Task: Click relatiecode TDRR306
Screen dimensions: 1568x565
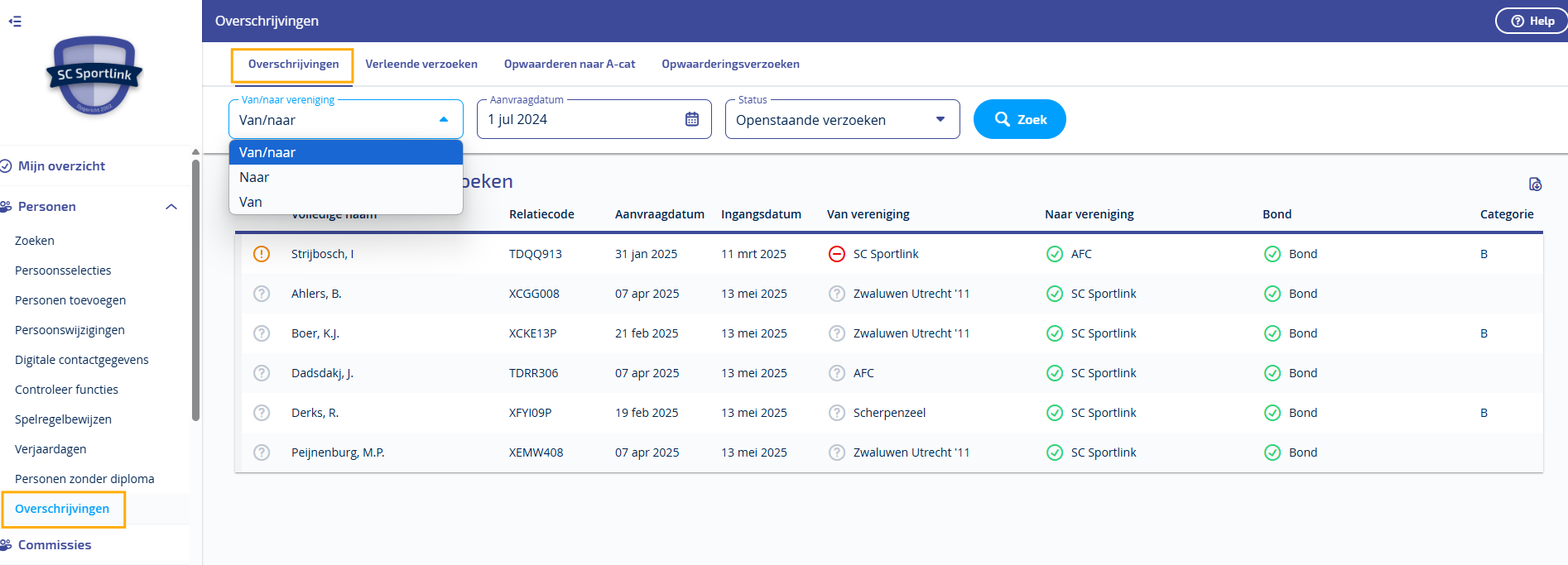Action: pyautogui.click(x=533, y=373)
